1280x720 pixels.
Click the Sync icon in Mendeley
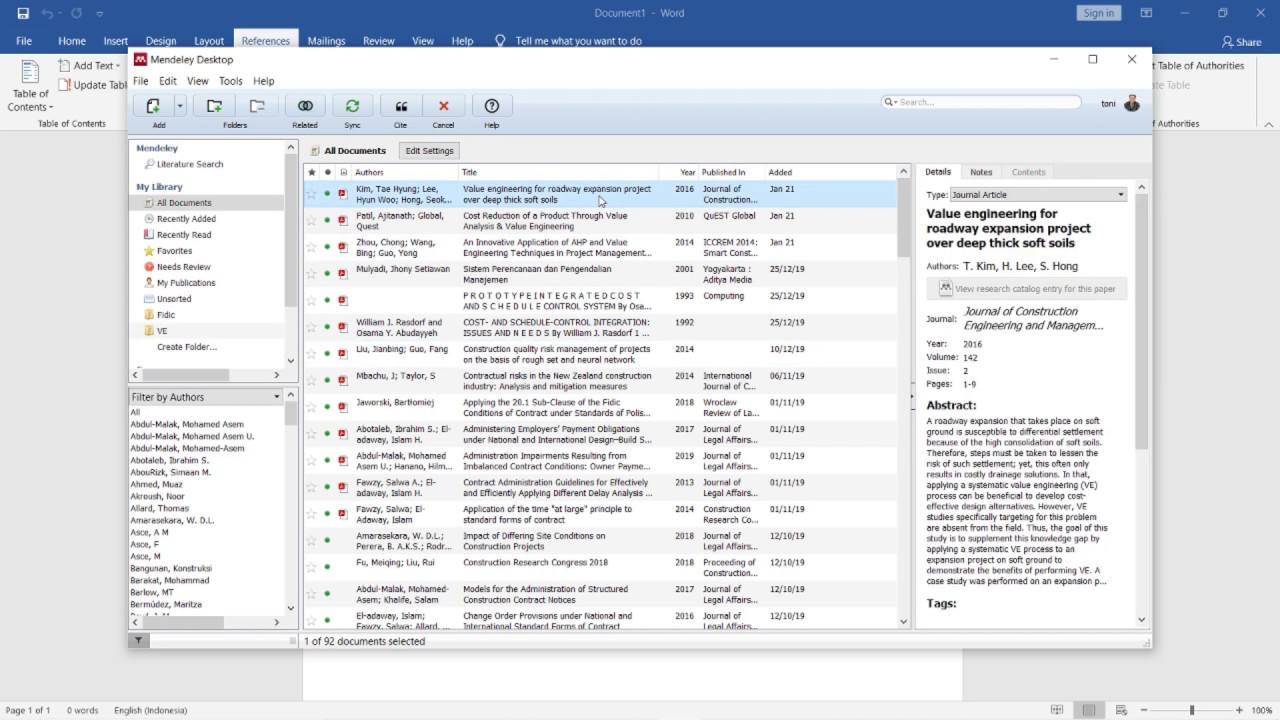(x=352, y=106)
